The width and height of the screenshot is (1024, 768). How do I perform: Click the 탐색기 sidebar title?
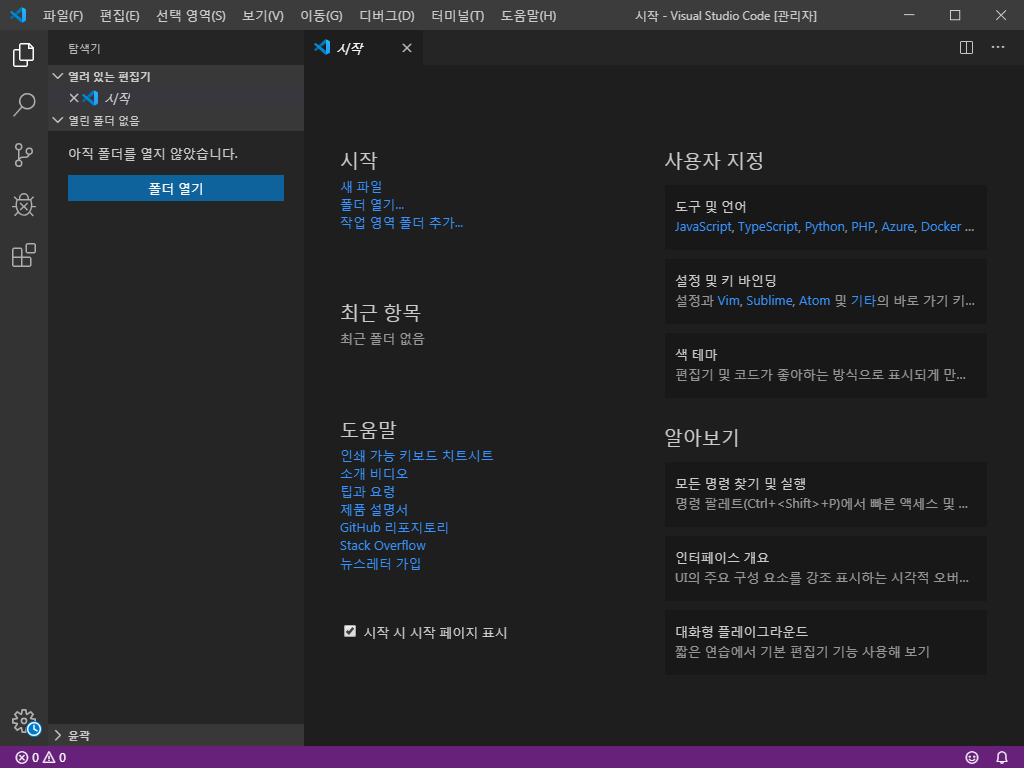tap(84, 48)
